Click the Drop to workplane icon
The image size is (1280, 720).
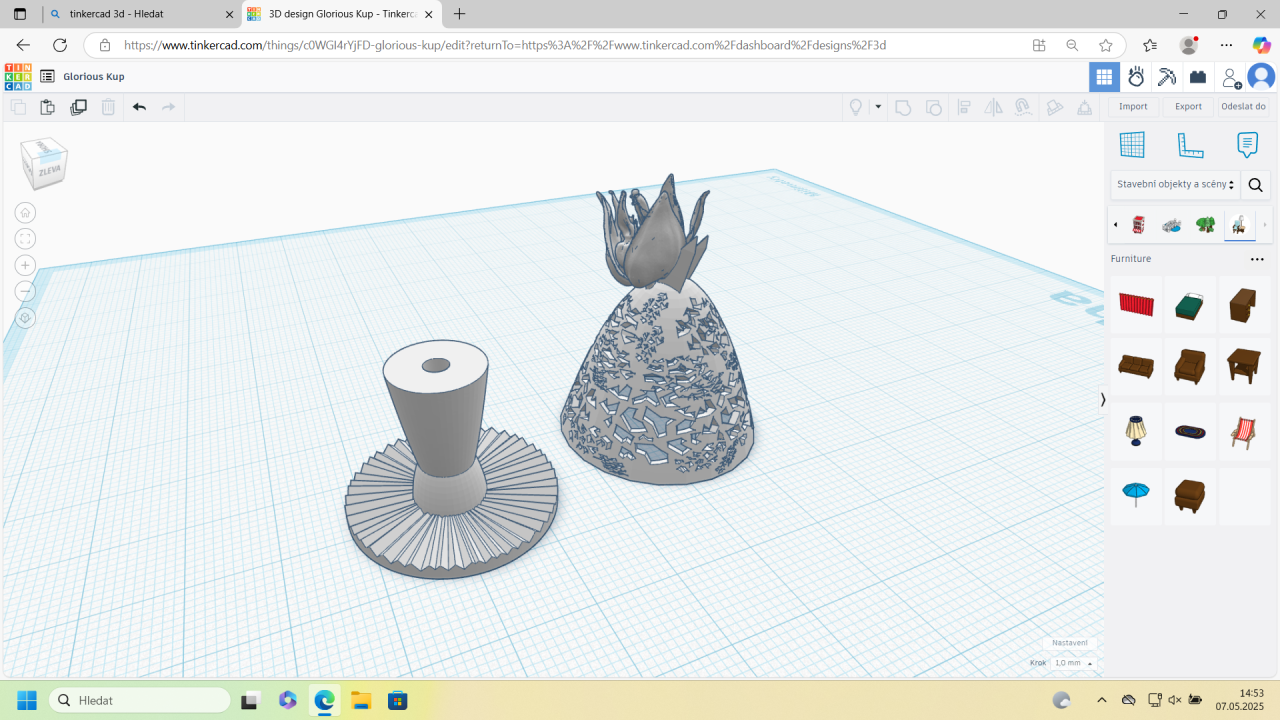click(x=1084, y=107)
